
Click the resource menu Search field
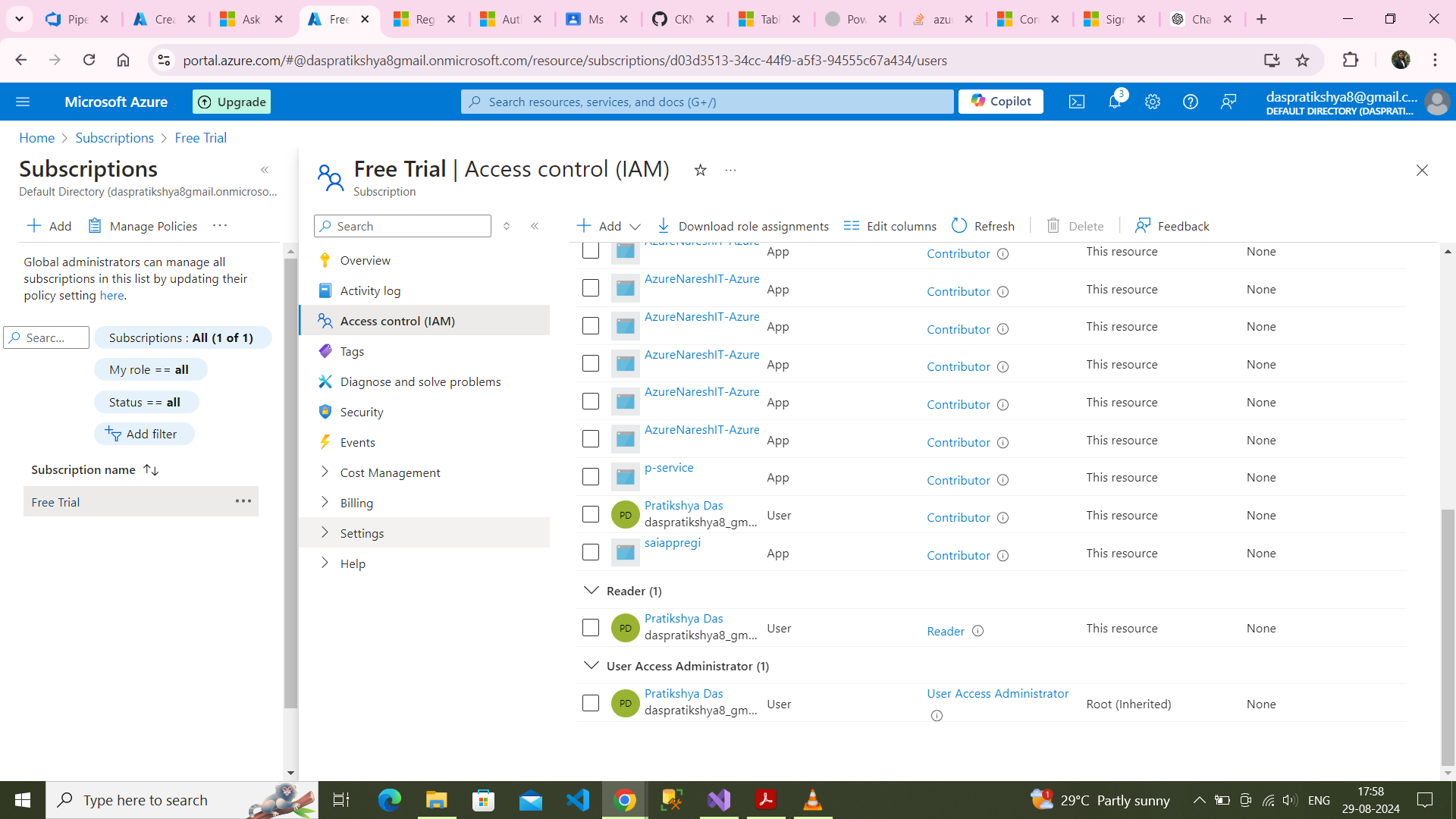[x=403, y=226]
